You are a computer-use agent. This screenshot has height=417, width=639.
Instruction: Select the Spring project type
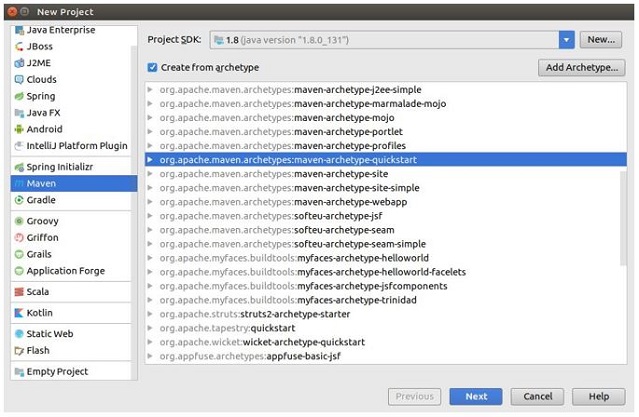tap(71, 96)
